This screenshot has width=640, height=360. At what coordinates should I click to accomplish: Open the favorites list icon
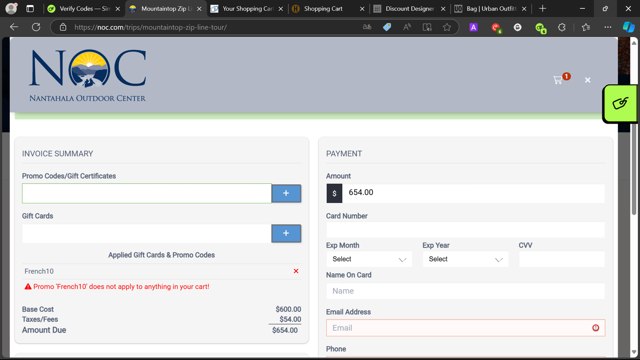point(586,27)
